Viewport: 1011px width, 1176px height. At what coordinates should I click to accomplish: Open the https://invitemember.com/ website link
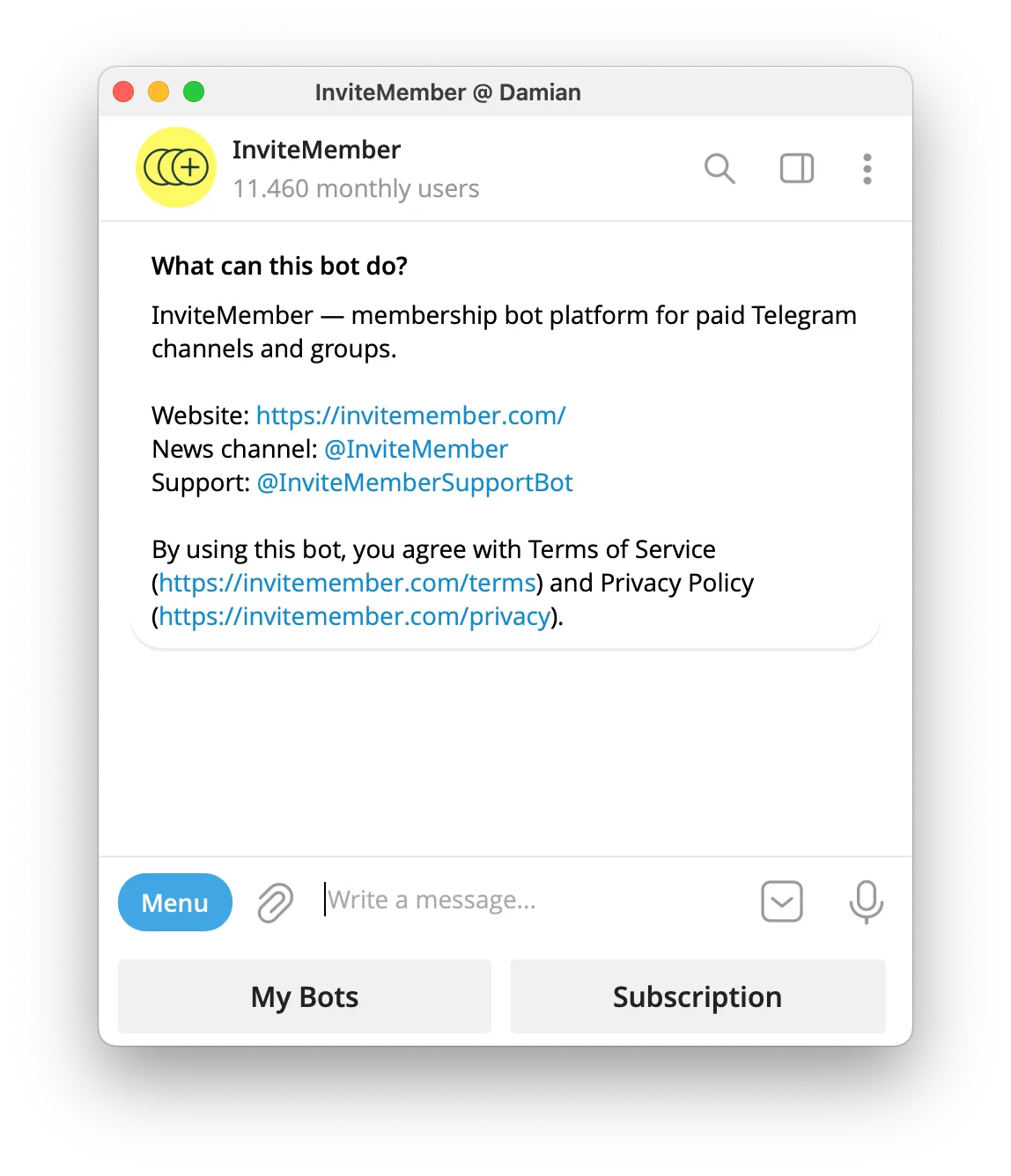[411, 415]
